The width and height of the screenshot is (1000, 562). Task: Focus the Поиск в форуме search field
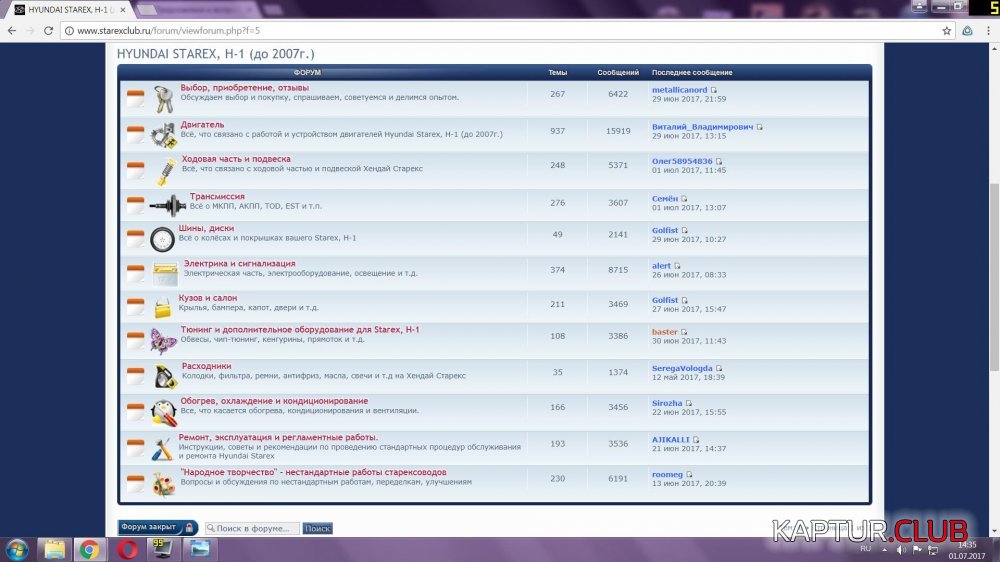252,528
